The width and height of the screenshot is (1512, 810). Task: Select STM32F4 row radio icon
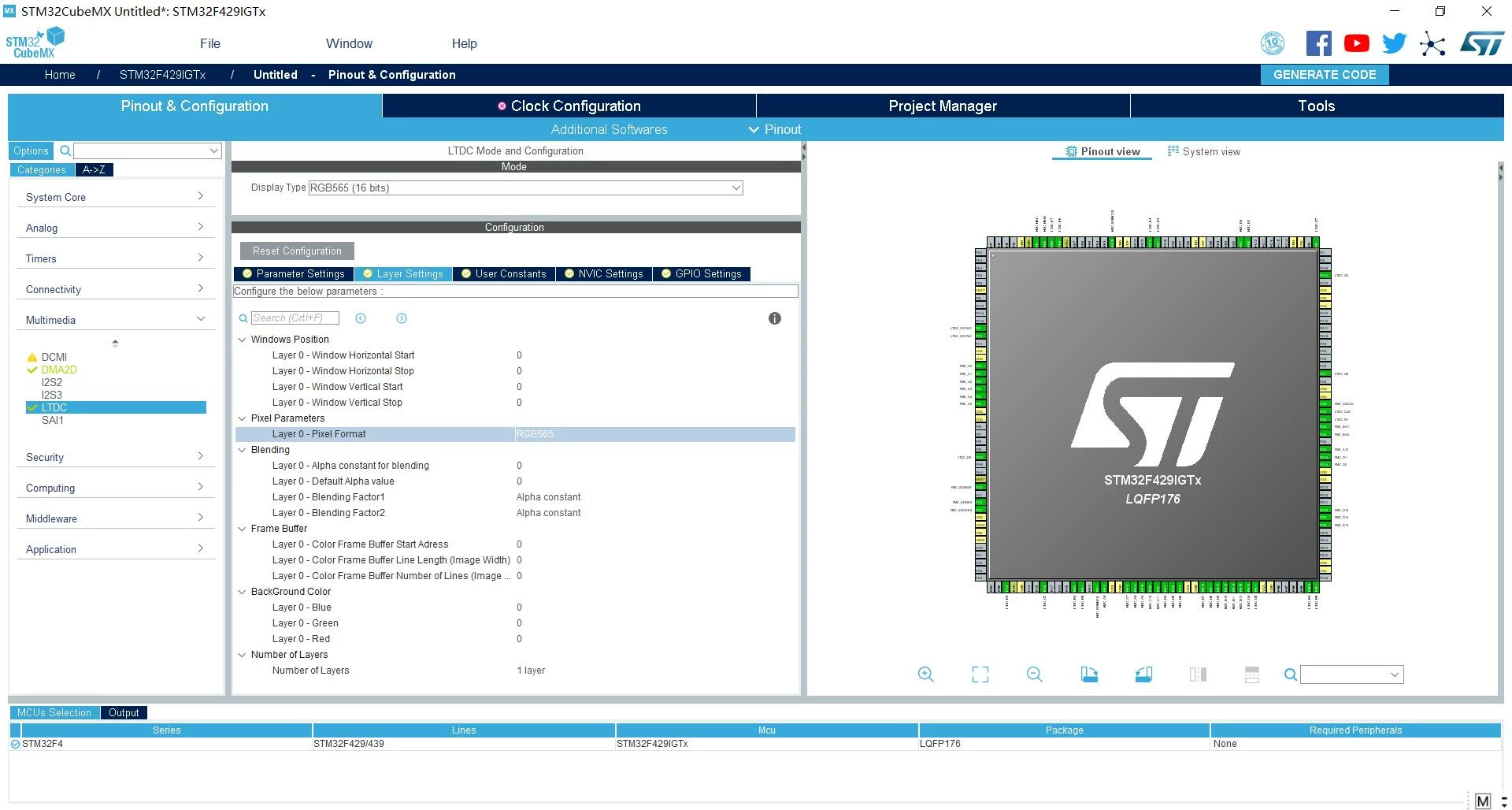tap(15, 744)
